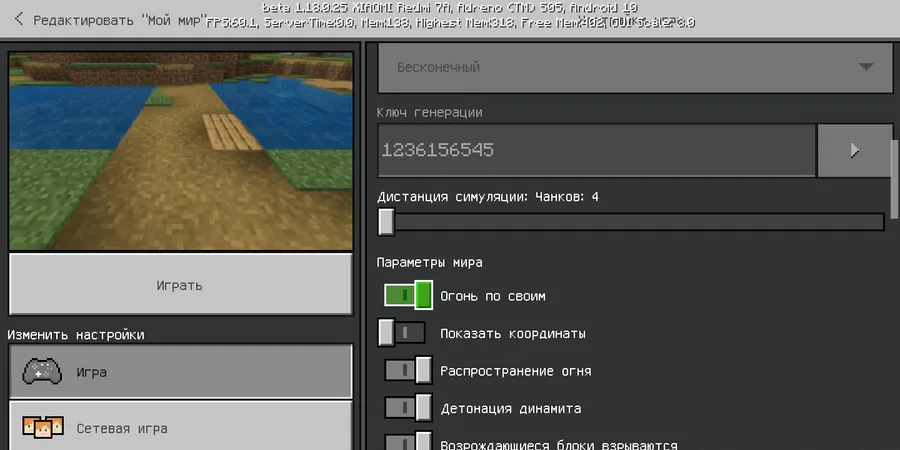Screen dimensions: 900x450
Task: Go back using the left arrow icon
Action: (18, 20)
